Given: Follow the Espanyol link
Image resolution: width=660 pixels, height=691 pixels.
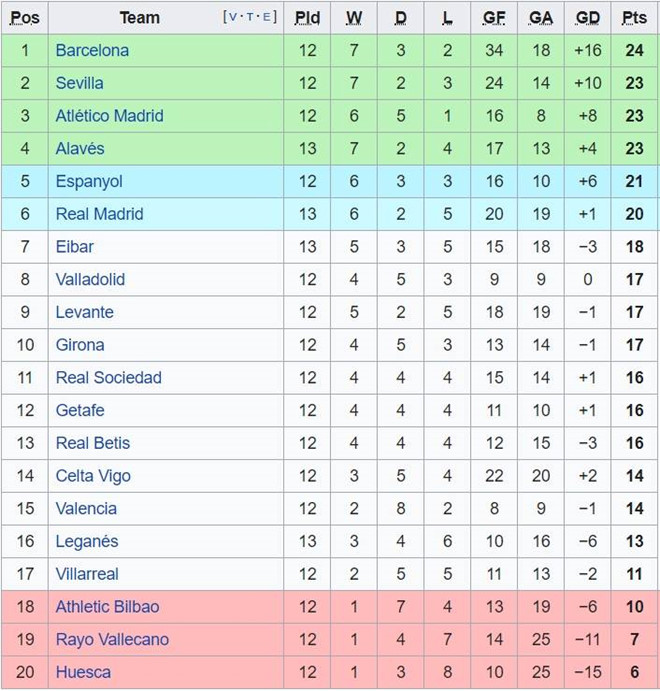Looking at the screenshot, I should [89, 182].
